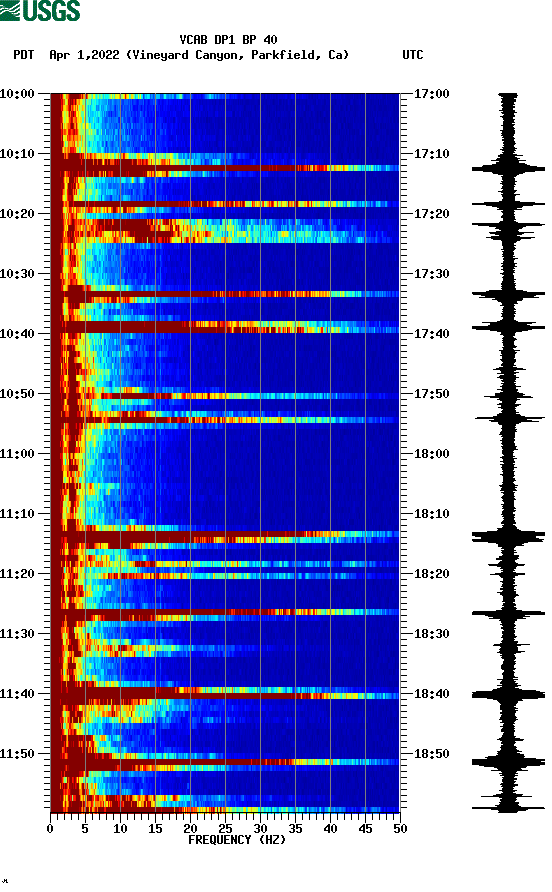Image resolution: width=552 pixels, height=892 pixels.
Task: Click the '35' frequency axis tick label
Action: click(295, 828)
